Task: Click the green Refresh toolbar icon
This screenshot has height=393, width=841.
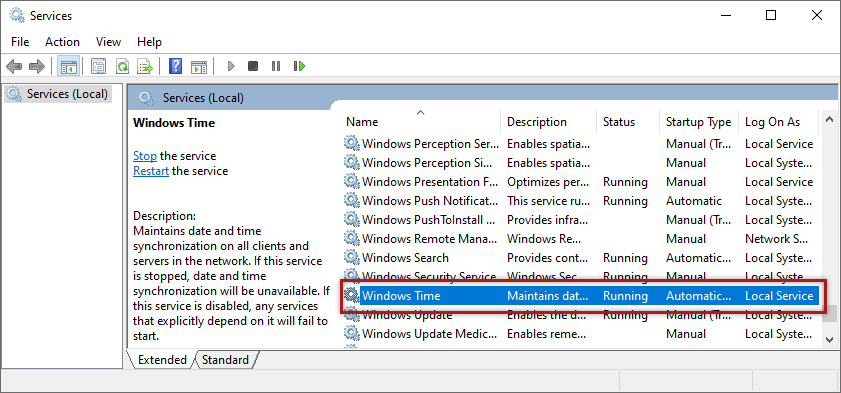Action: point(122,66)
